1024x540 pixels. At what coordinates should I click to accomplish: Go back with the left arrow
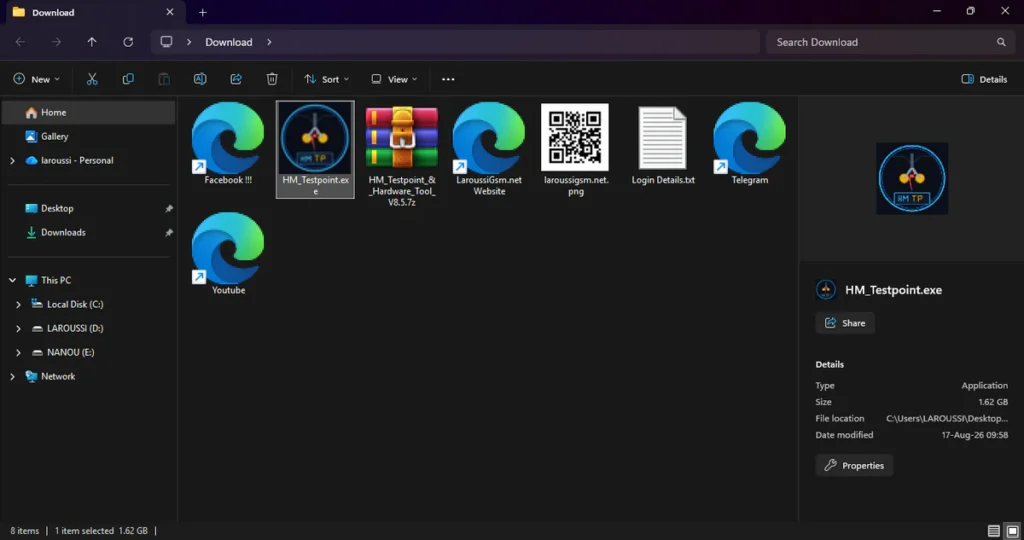pos(20,42)
